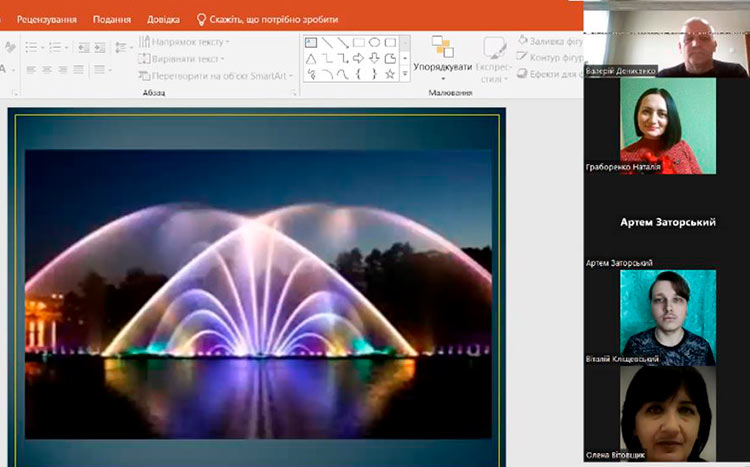Open the Рецензування ribbon tab
Image resolution: width=750 pixels, height=467 pixels.
click(46, 19)
